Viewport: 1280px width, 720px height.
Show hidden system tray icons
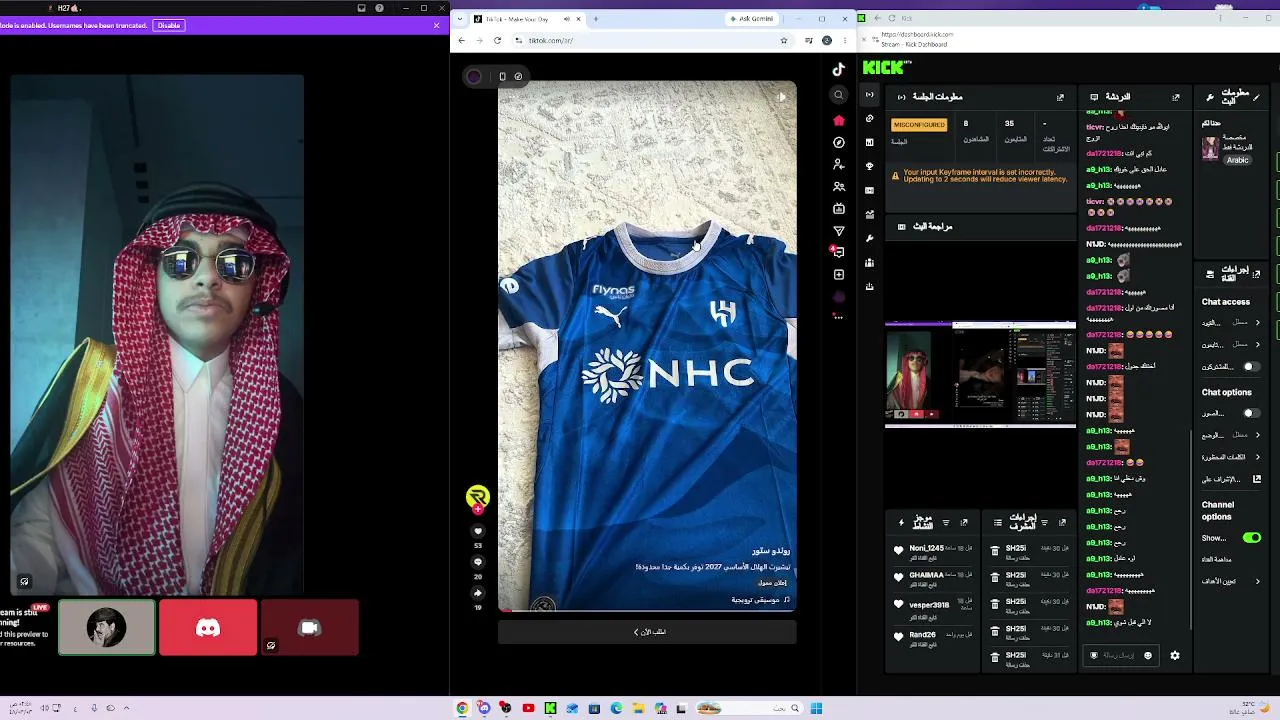[125, 708]
